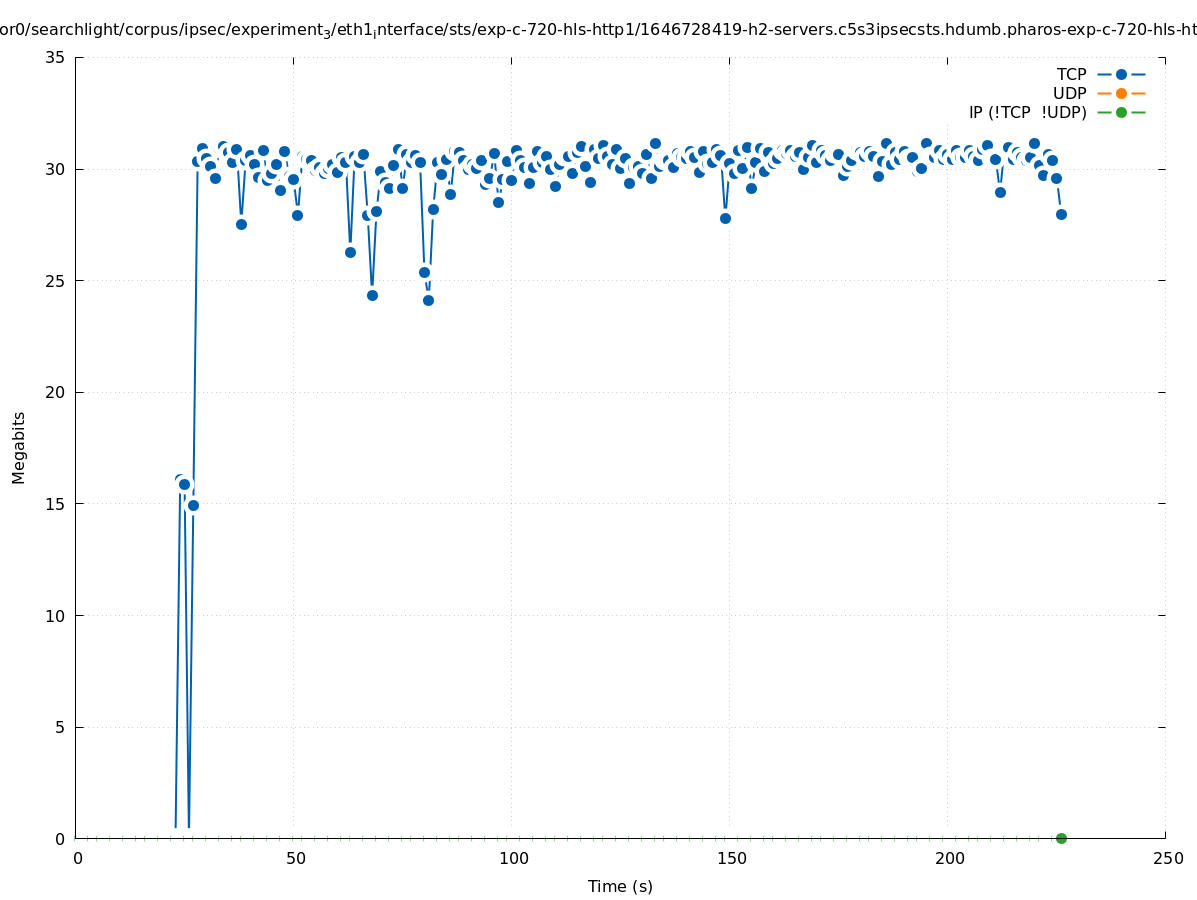Select the IP (!TCP !UDP) legend label
Screen dimensions: 1197x900
[1027, 112]
